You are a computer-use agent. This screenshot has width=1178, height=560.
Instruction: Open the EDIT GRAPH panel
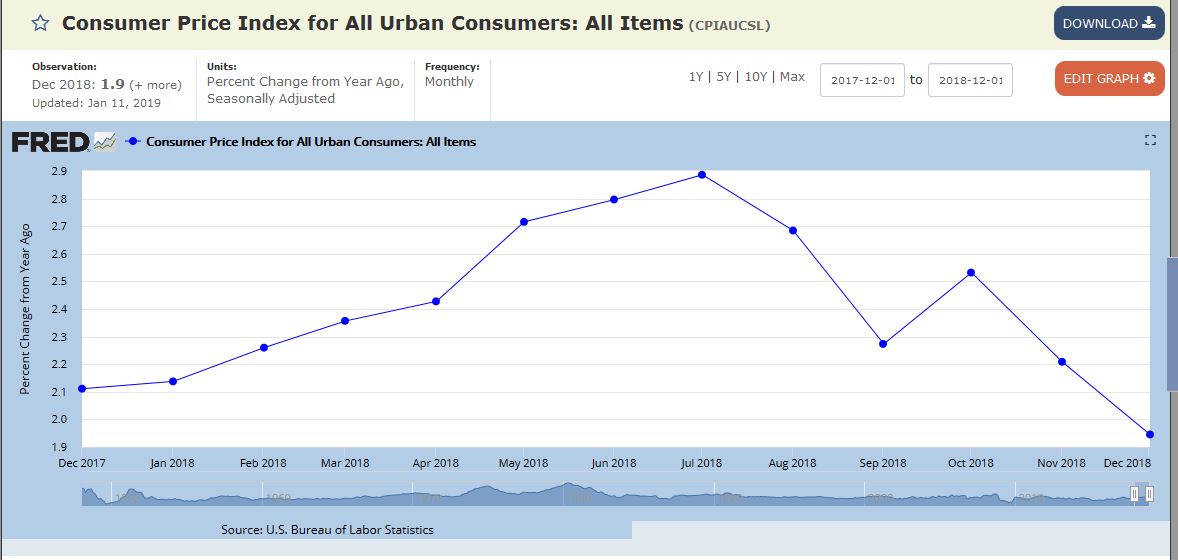coord(1108,78)
